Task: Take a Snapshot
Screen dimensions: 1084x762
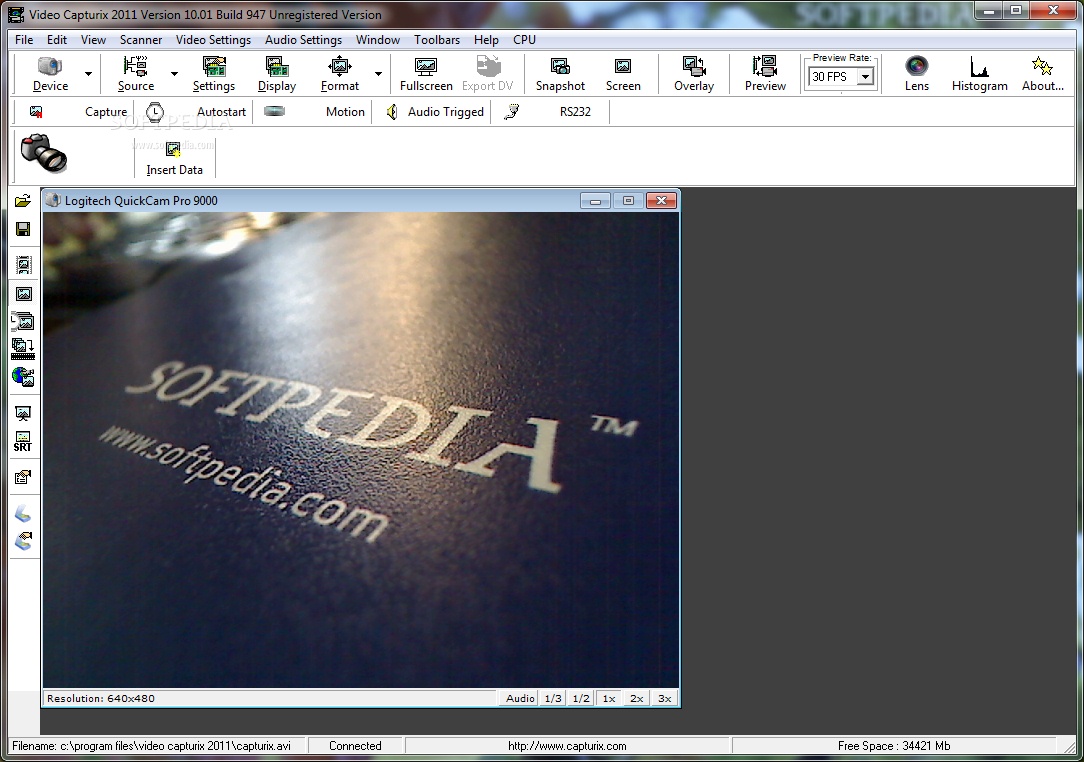Action: pyautogui.click(x=560, y=74)
